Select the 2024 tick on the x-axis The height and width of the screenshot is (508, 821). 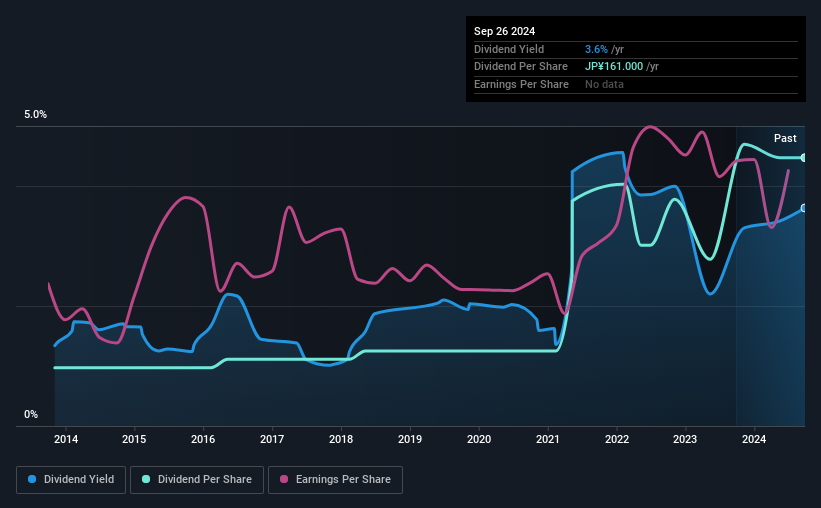coord(754,439)
